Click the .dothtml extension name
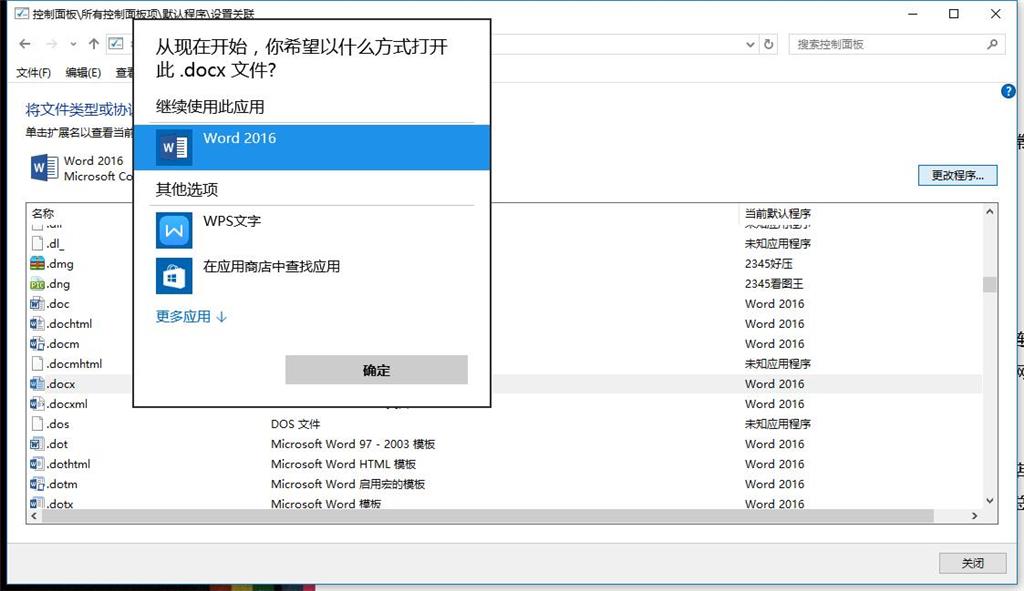 click(69, 464)
